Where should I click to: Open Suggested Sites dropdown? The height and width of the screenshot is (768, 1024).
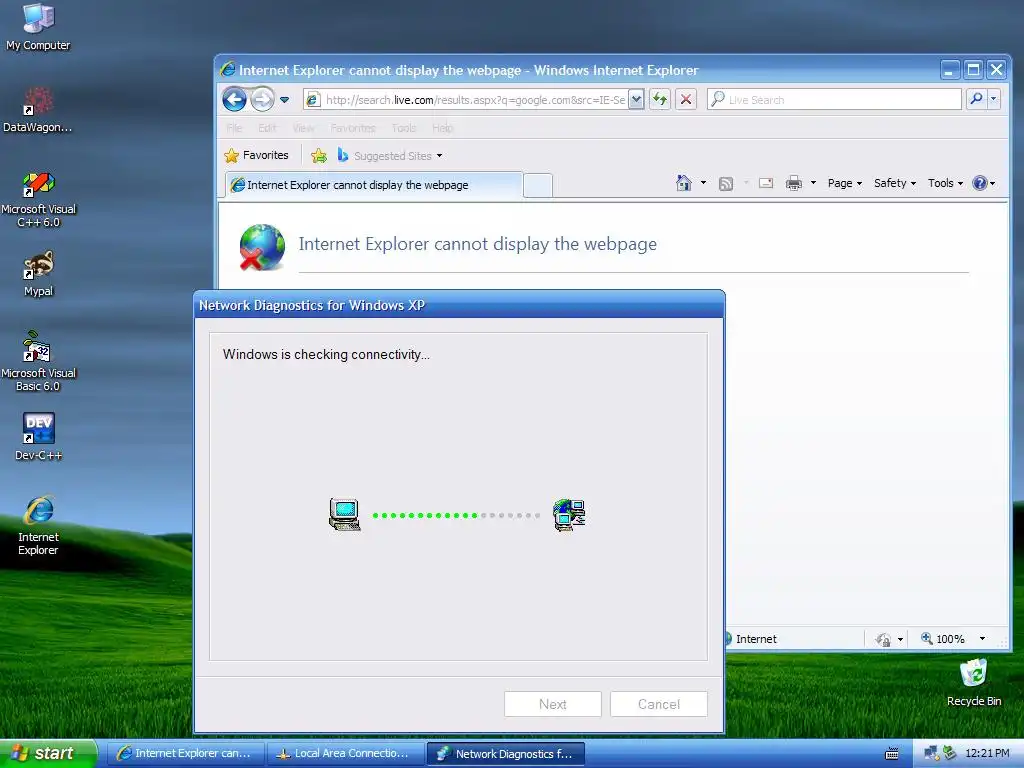390,155
